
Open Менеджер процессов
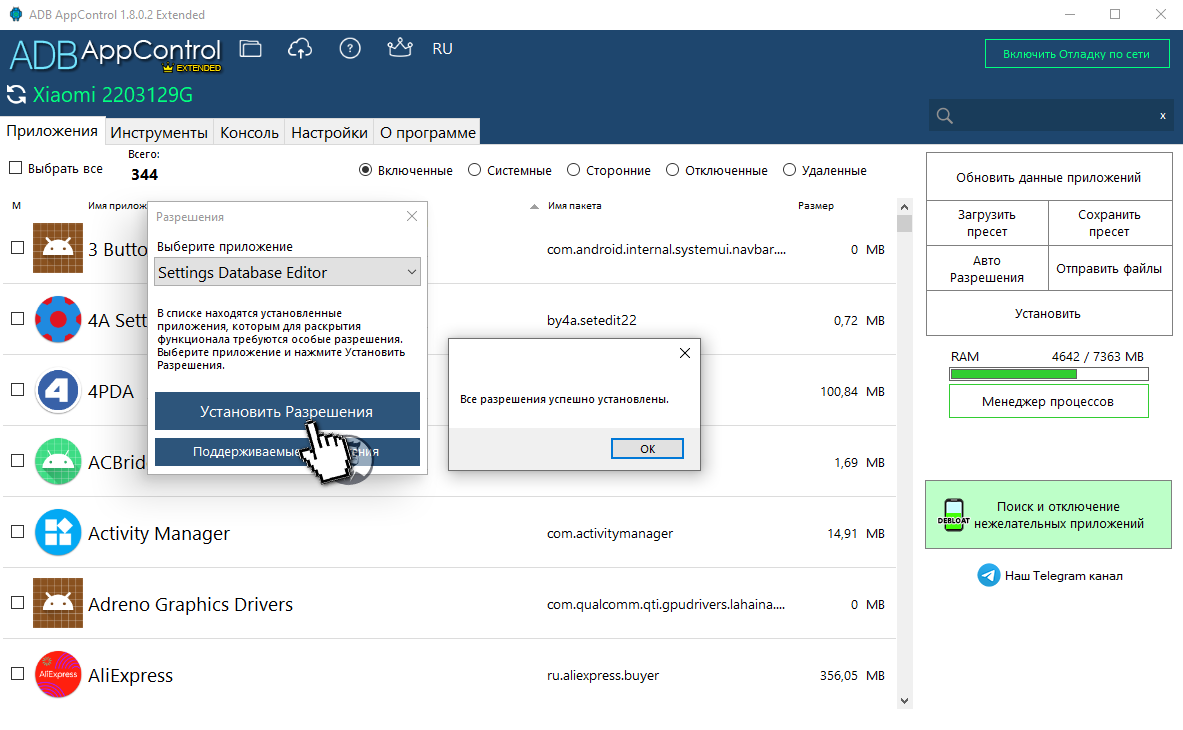coord(1049,401)
